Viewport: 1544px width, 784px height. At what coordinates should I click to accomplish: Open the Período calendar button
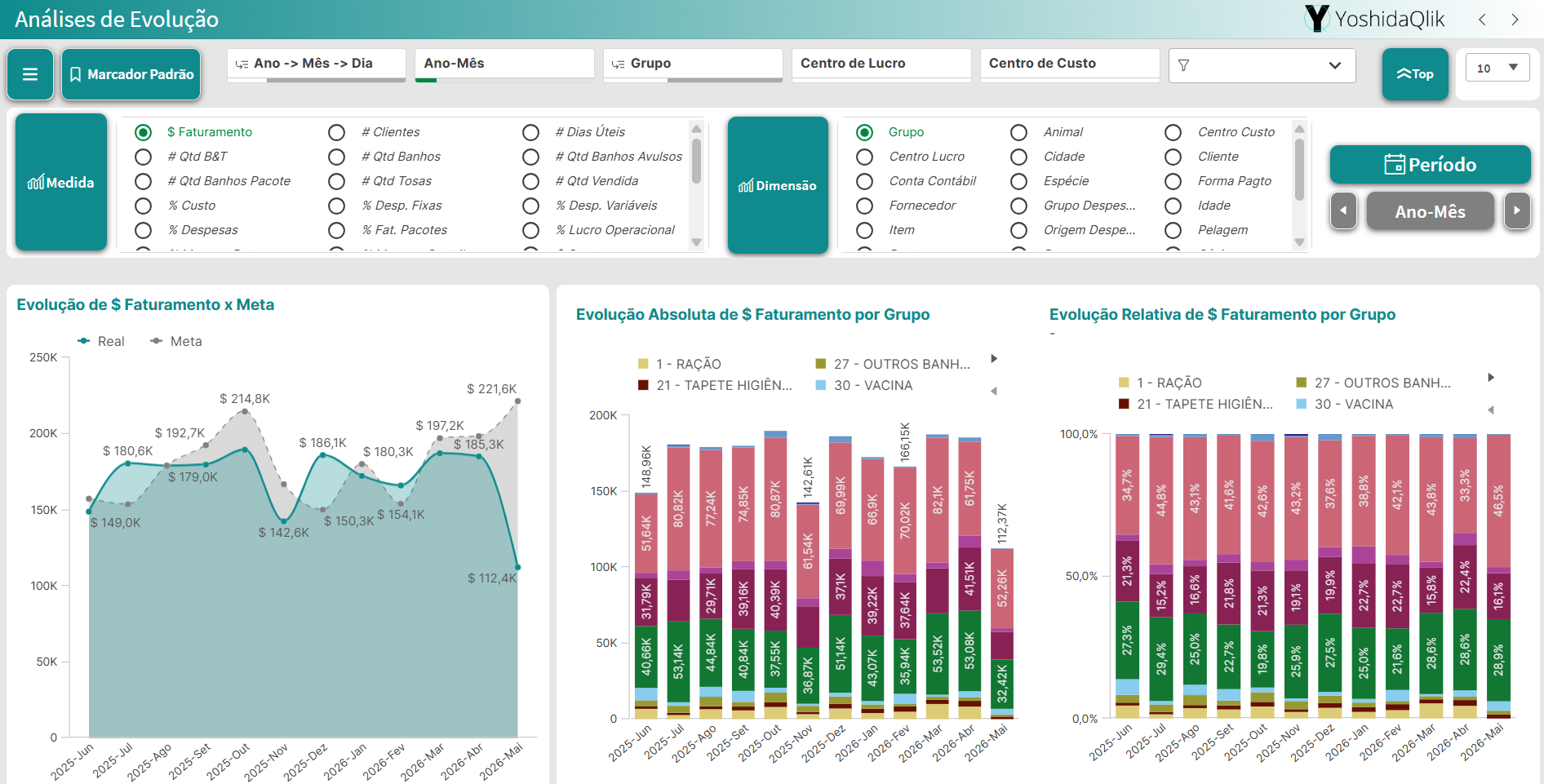coord(1430,165)
